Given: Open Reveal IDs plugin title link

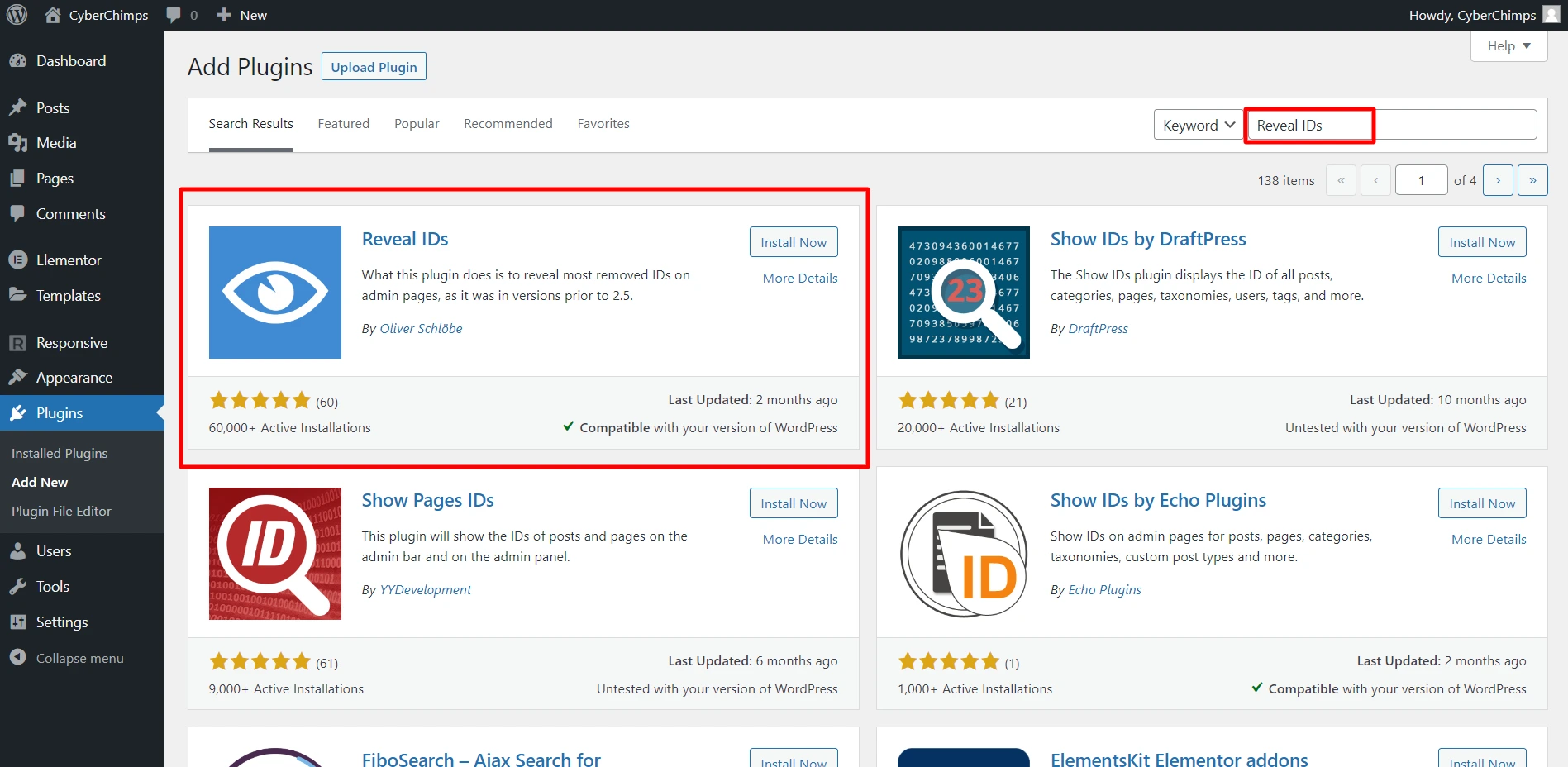Looking at the screenshot, I should (405, 239).
